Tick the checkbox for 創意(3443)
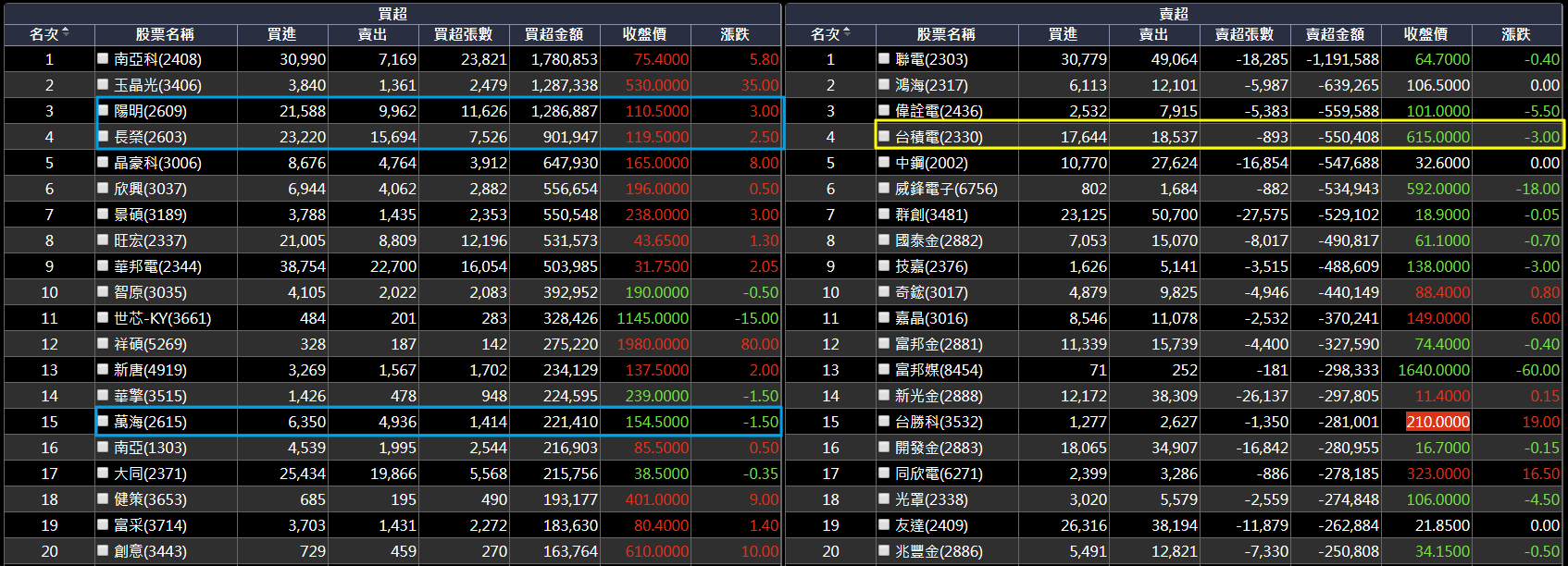The height and width of the screenshot is (566, 1568). (x=104, y=550)
